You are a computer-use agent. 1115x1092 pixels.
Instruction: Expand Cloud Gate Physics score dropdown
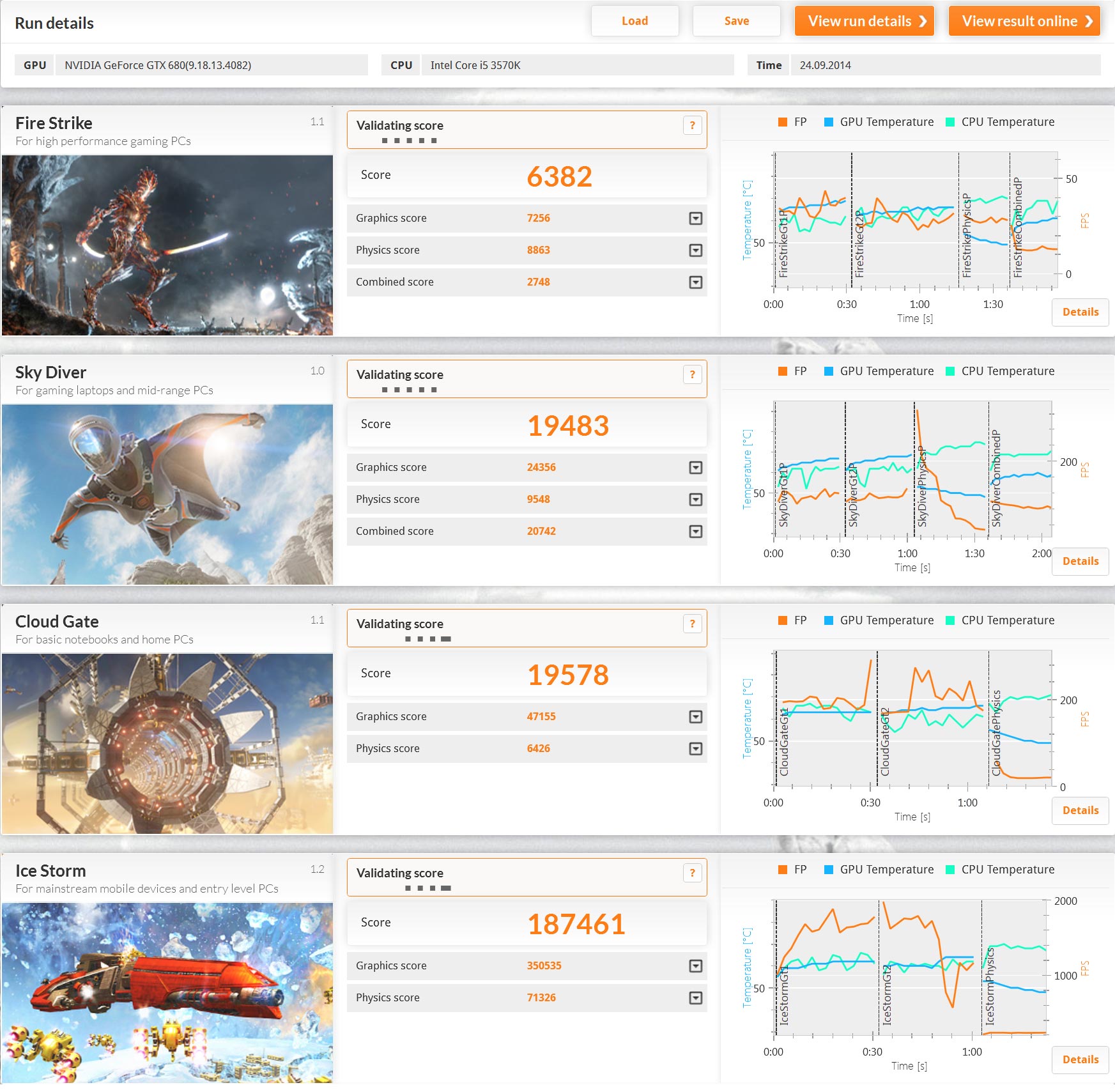pos(696,749)
